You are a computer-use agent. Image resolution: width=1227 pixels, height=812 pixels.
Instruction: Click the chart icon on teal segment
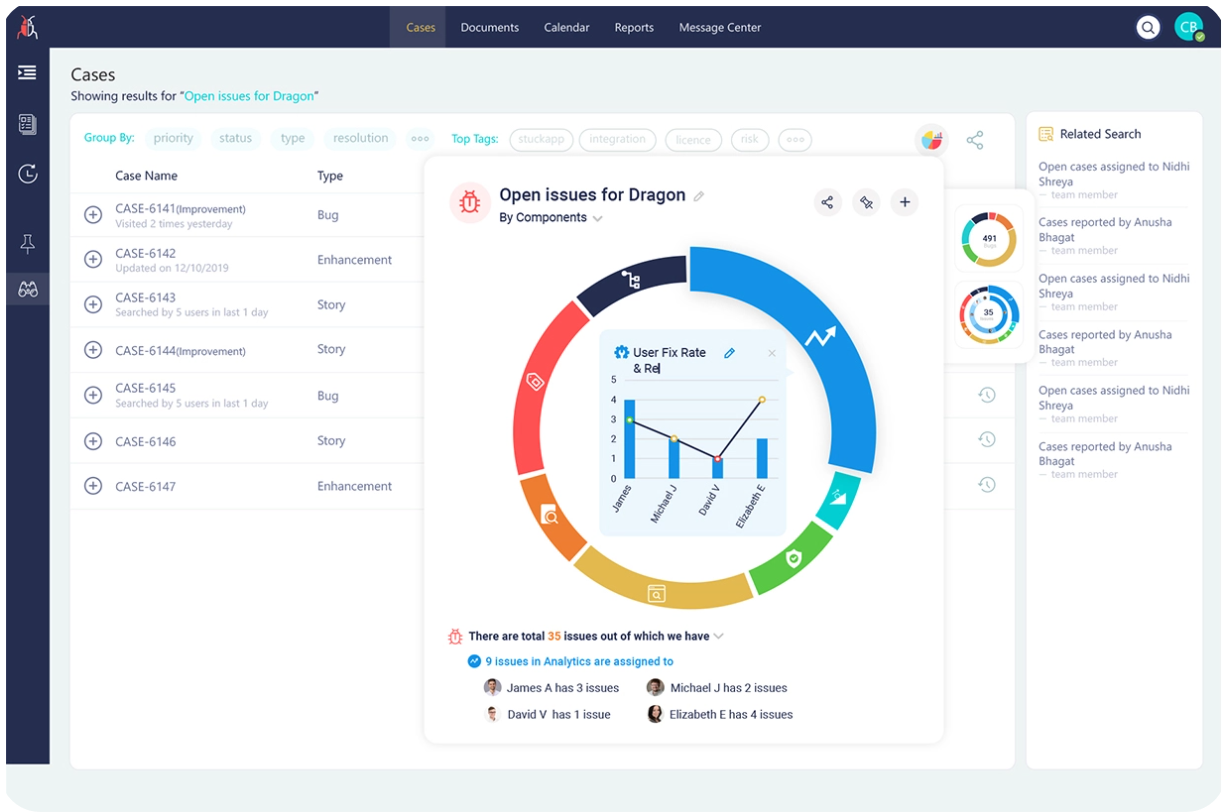837,497
